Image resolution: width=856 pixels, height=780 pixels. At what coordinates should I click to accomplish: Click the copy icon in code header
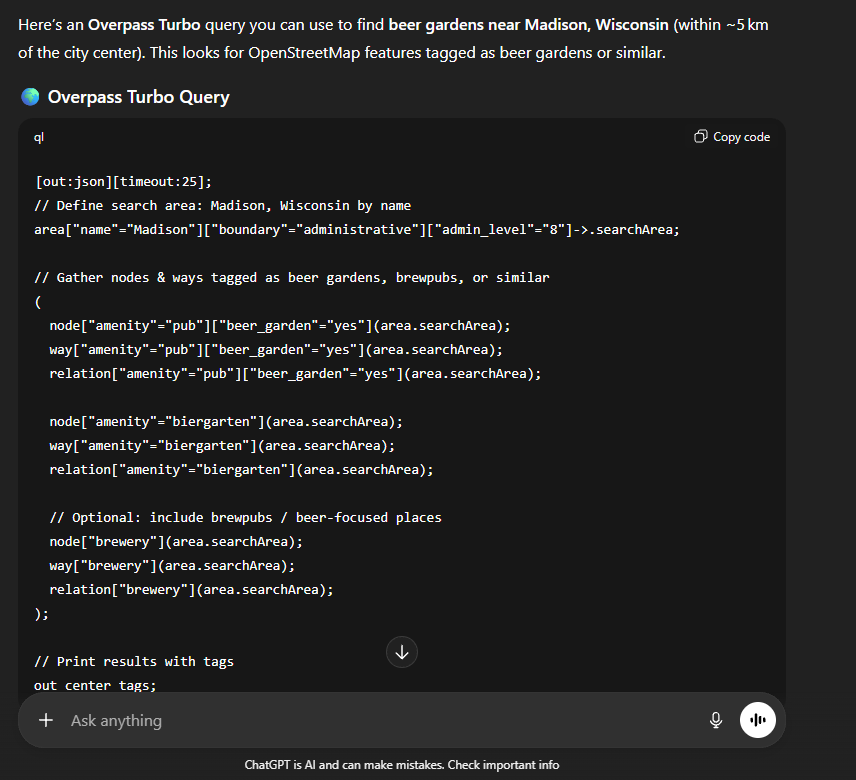(x=701, y=137)
